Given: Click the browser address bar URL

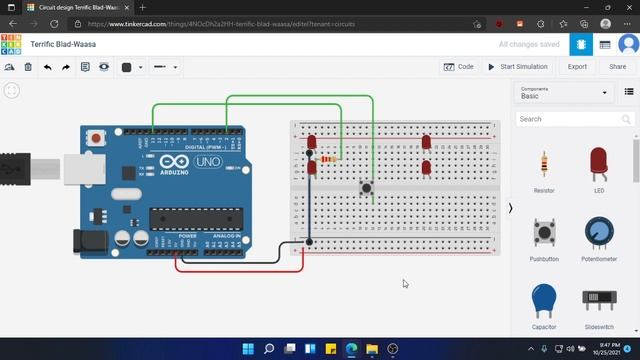Looking at the screenshot, I should [221, 24].
